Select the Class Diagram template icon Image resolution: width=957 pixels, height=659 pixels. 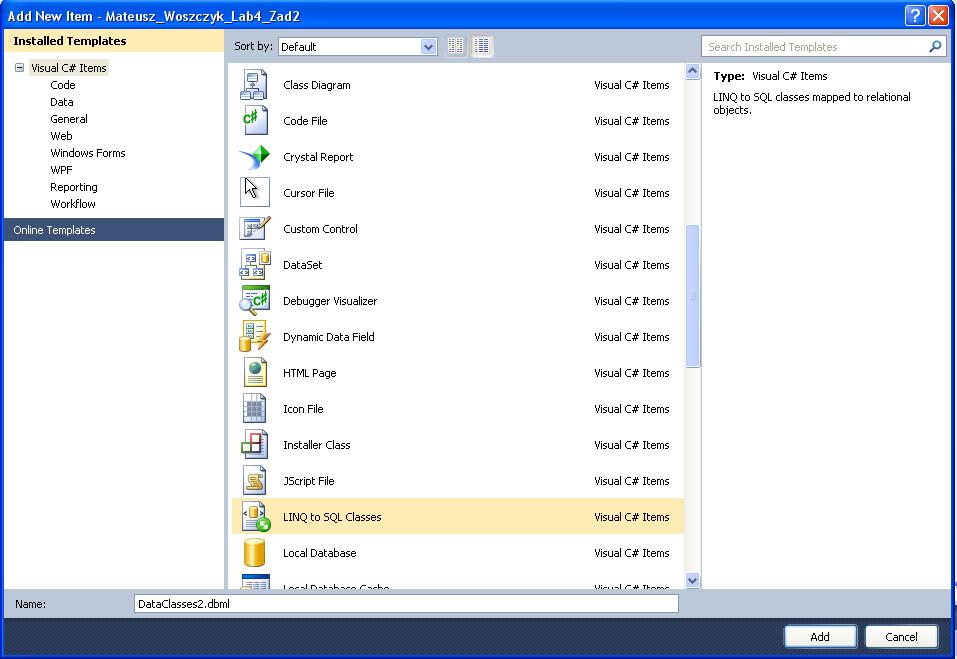point(254,85)
